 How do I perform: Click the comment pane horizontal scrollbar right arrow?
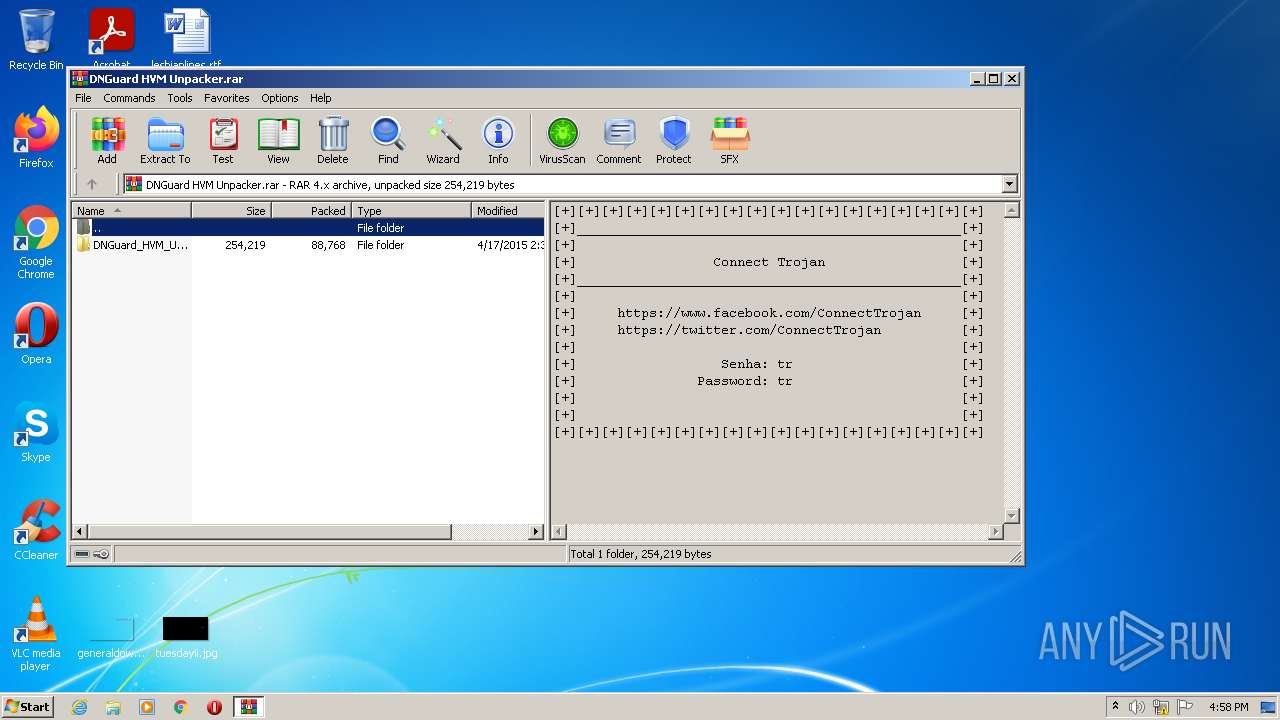(995, 532)
